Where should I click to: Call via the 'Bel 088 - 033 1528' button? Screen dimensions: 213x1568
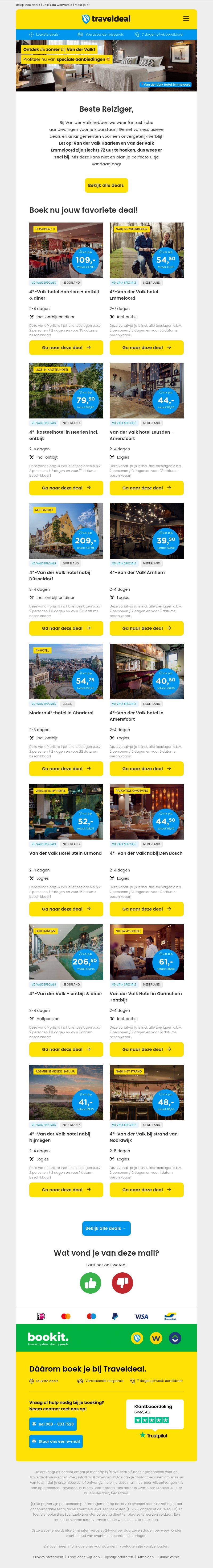[53, 1424]
